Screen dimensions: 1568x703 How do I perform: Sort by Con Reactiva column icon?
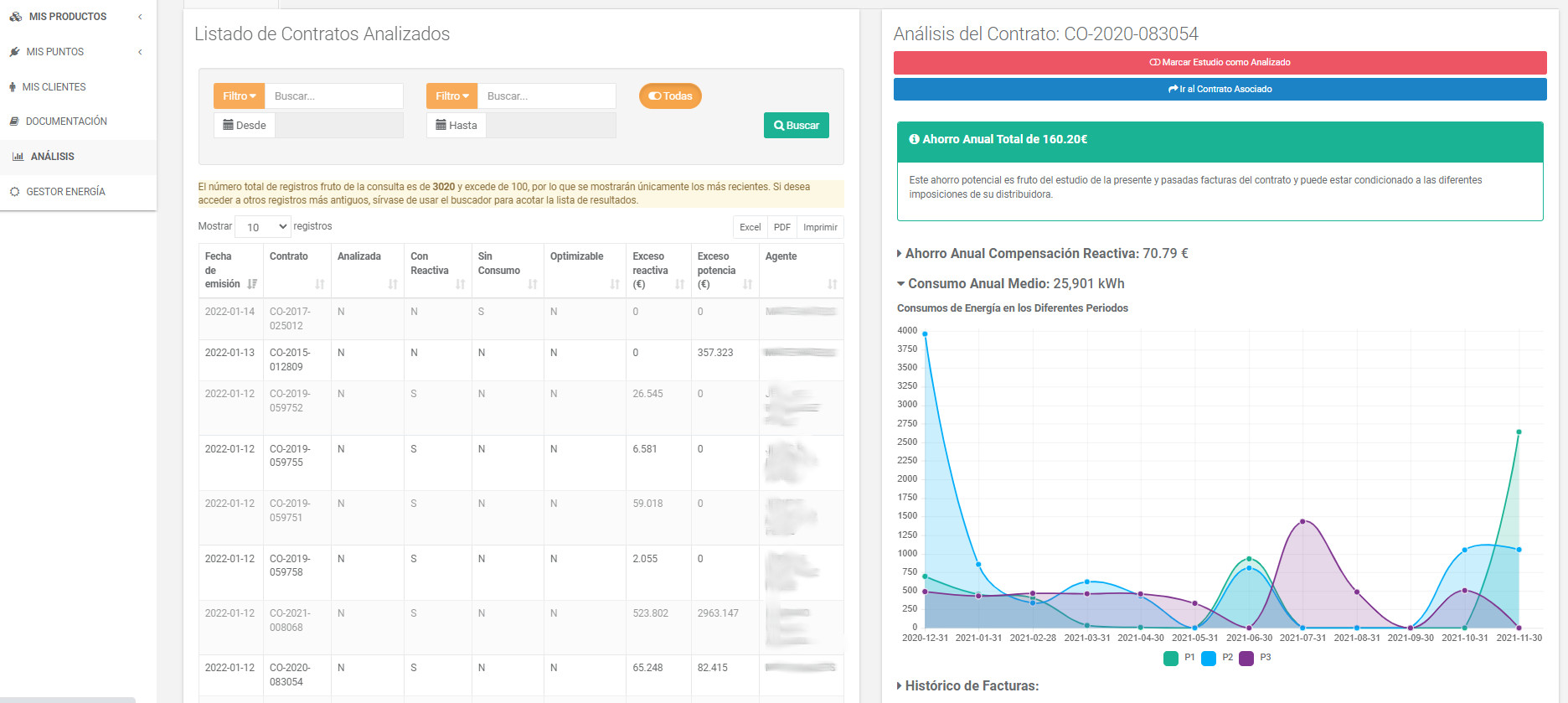[x=460, y=284]
